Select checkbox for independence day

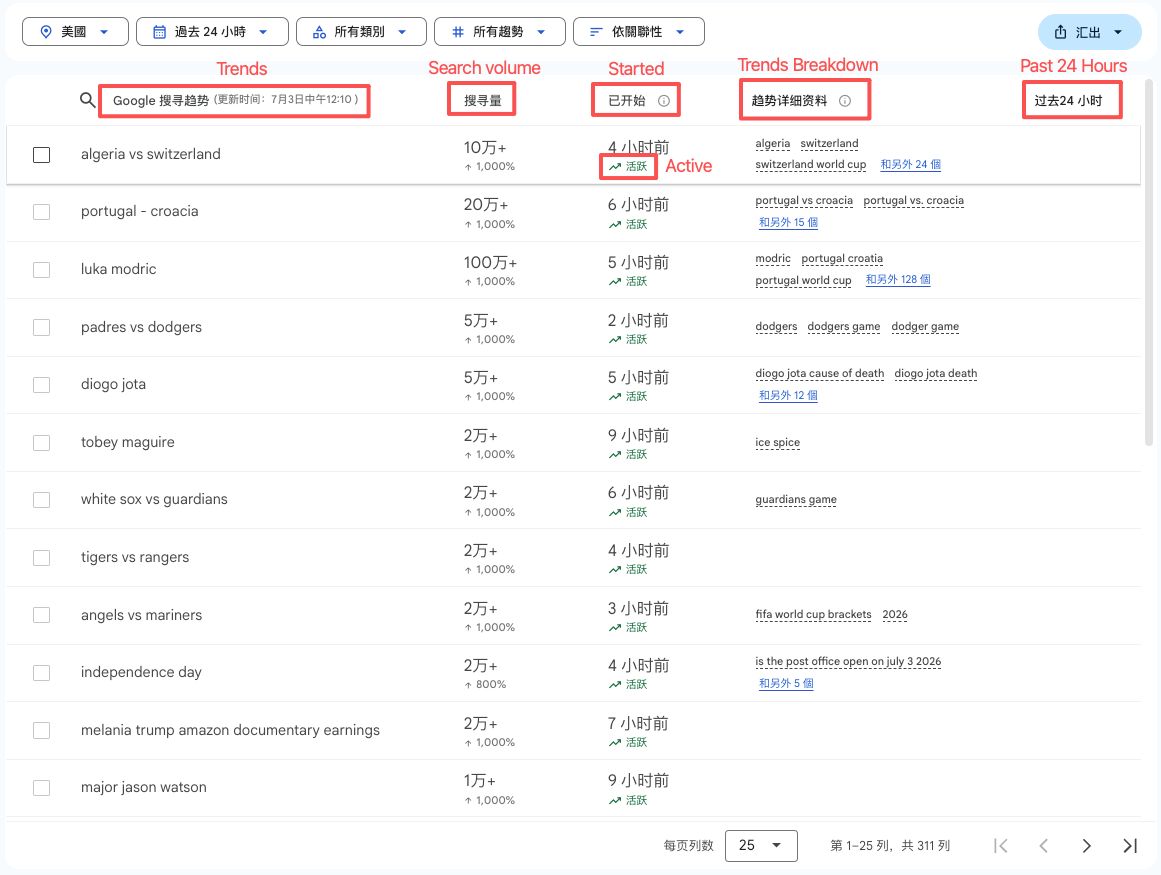point(41,673)
